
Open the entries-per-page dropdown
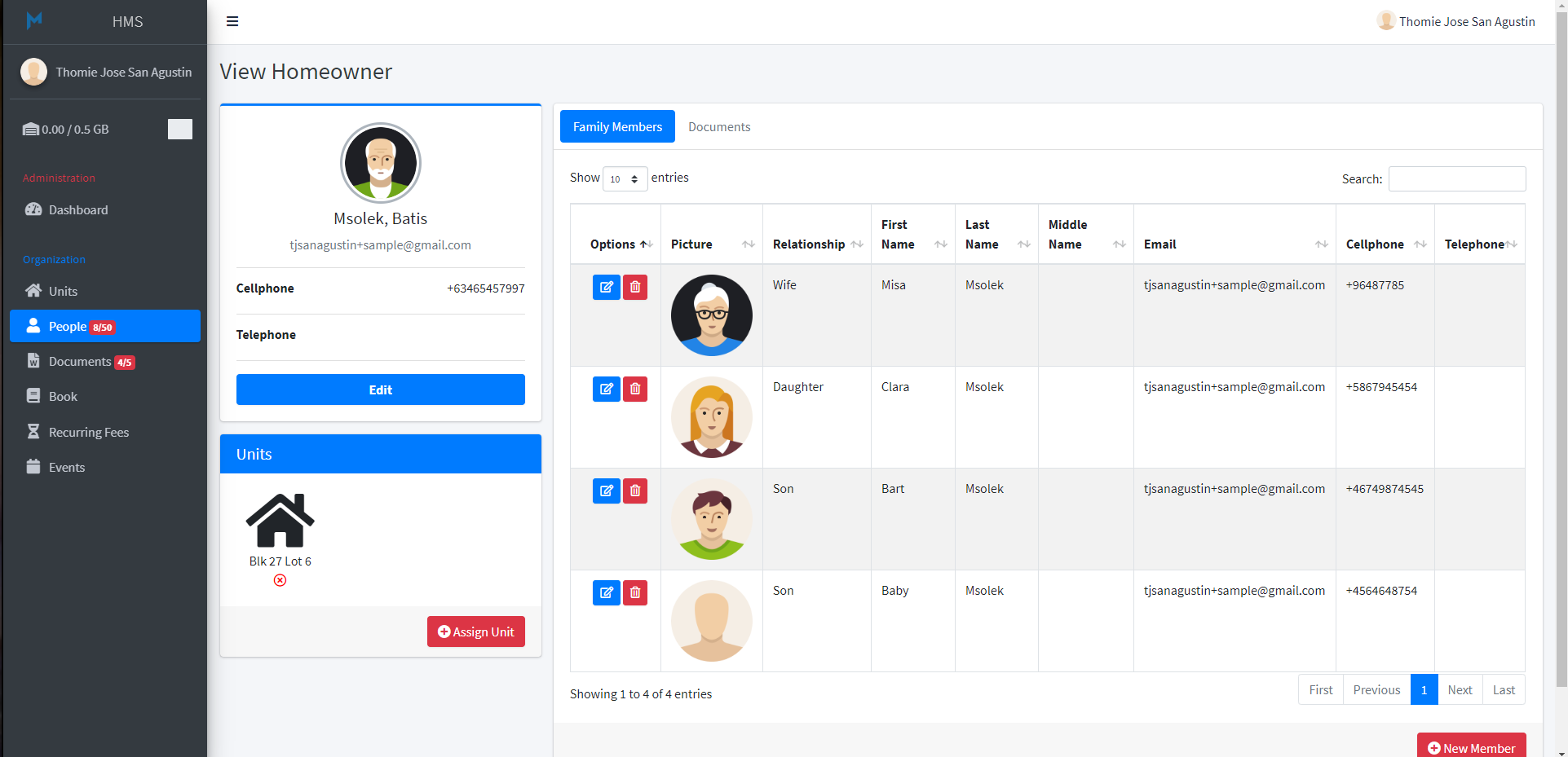click(x=625, y=178)
